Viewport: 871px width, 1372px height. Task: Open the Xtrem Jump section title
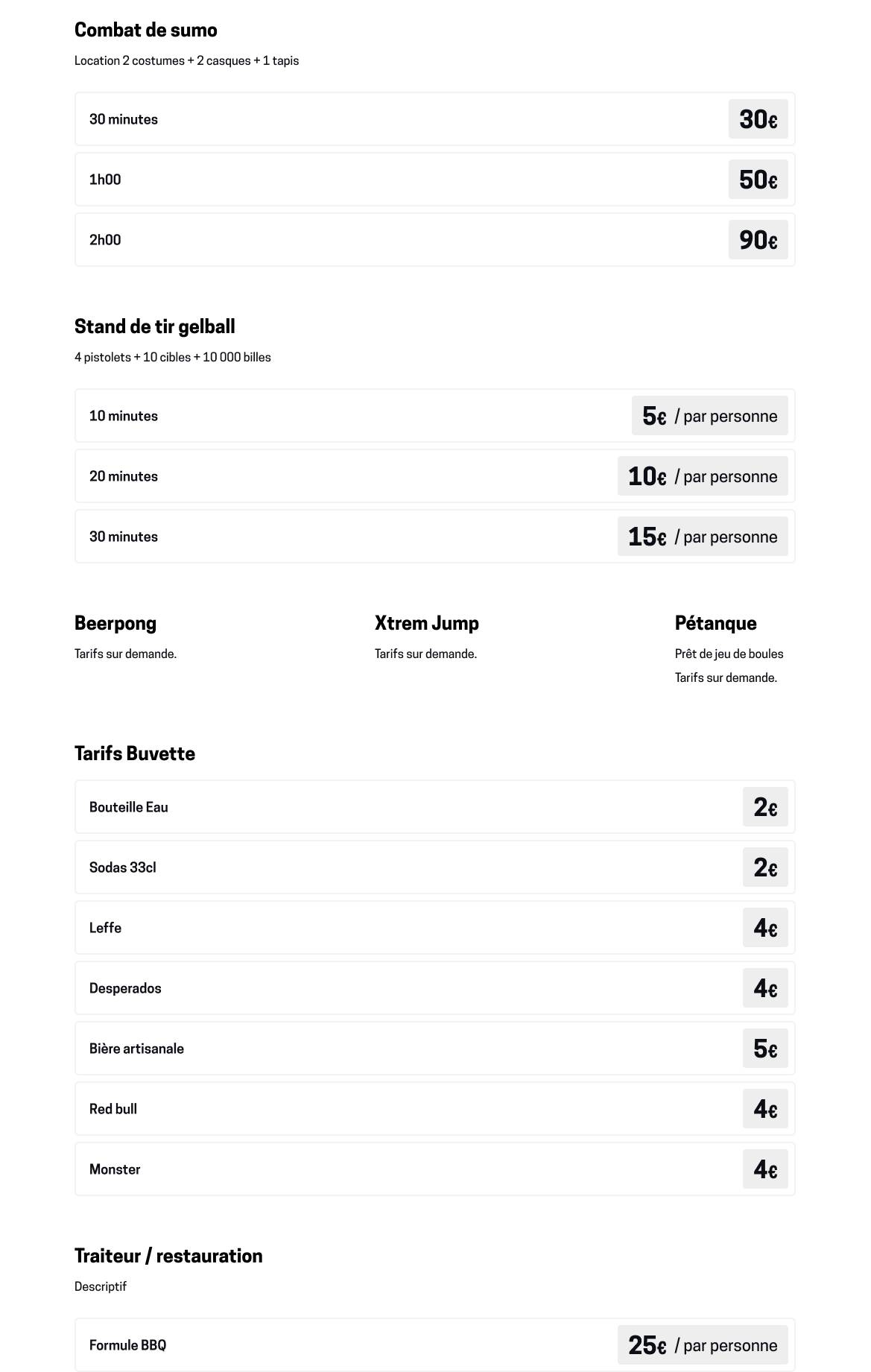point(427,623)
